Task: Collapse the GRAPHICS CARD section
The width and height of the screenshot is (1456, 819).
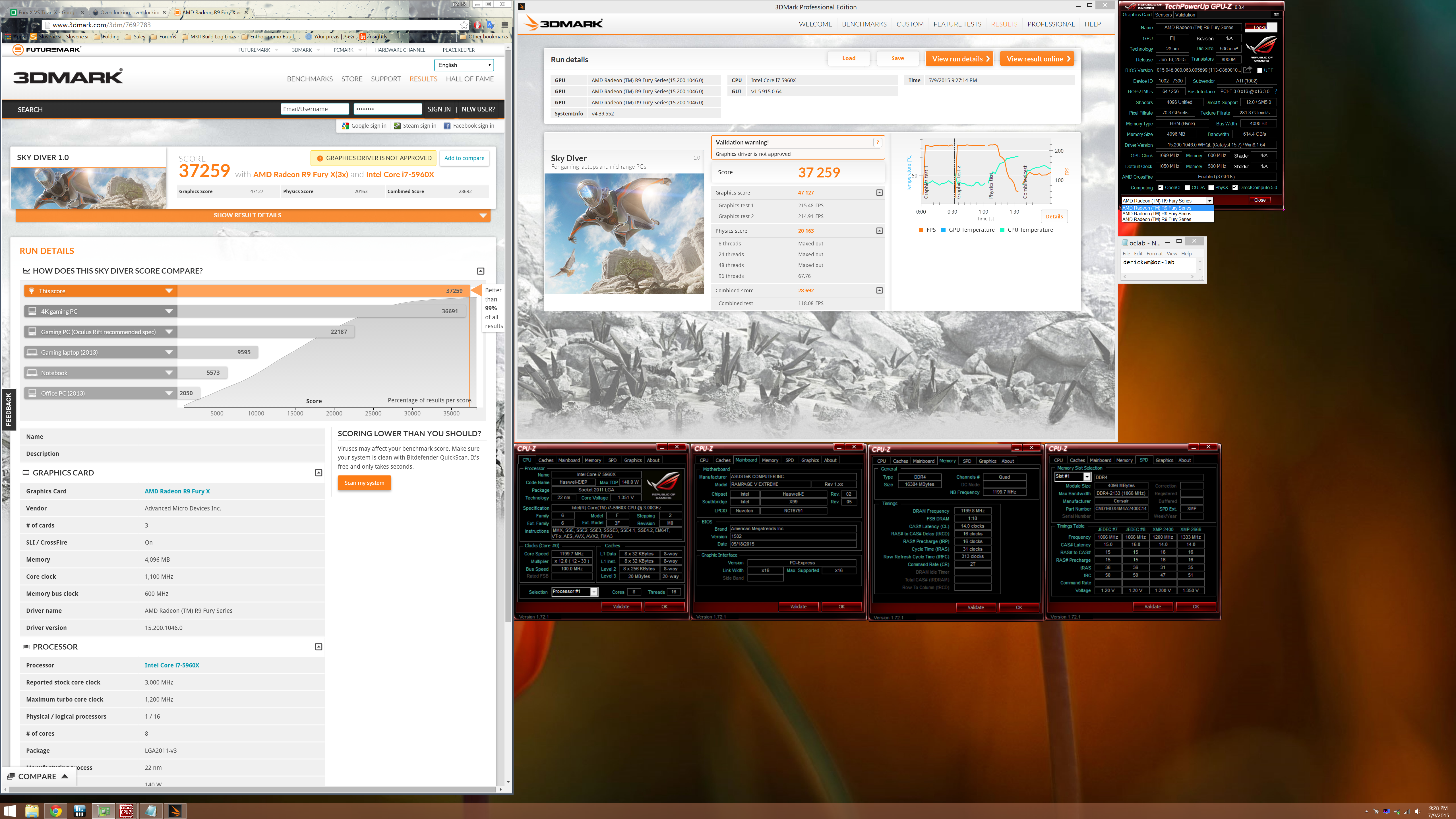Action: coord(318,473)
